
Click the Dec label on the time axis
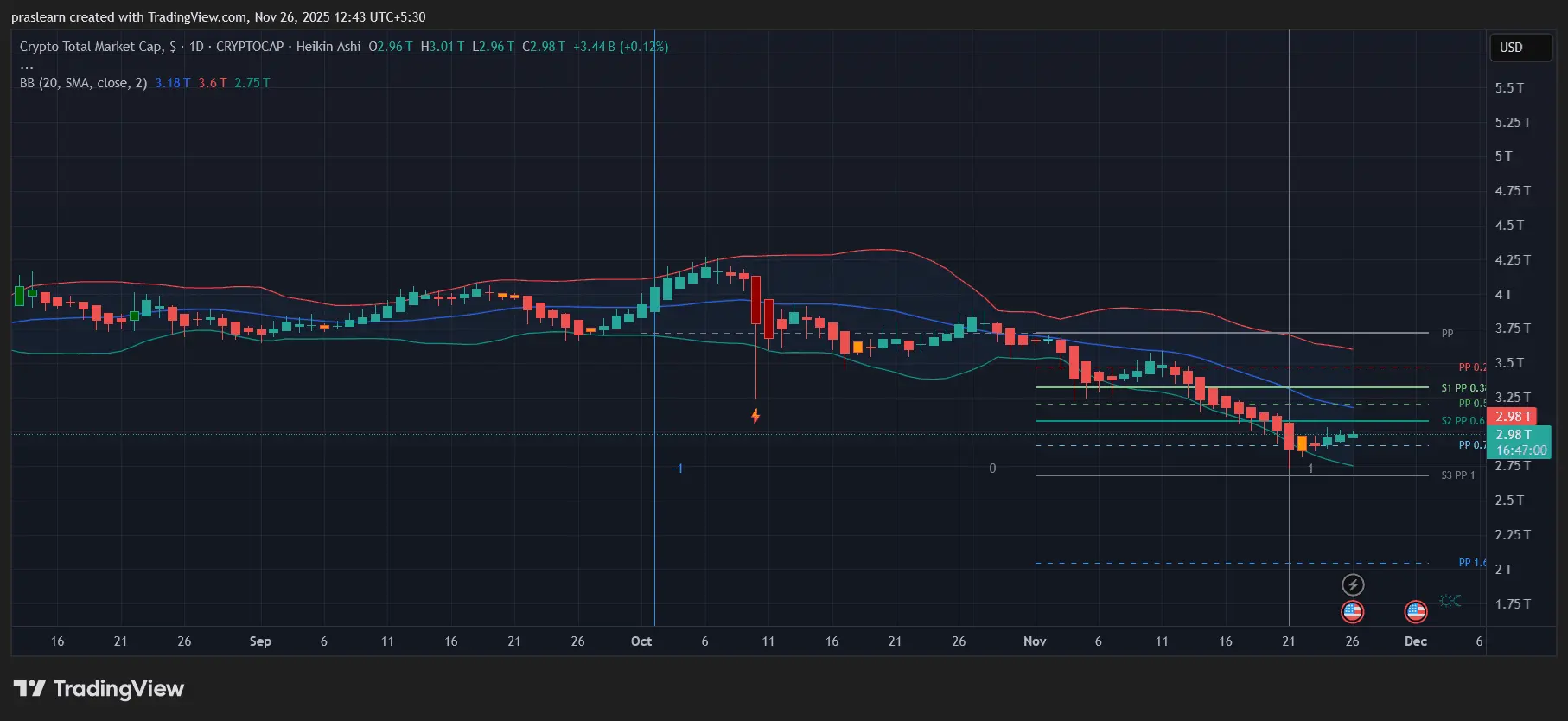(x=1416, y=641)
